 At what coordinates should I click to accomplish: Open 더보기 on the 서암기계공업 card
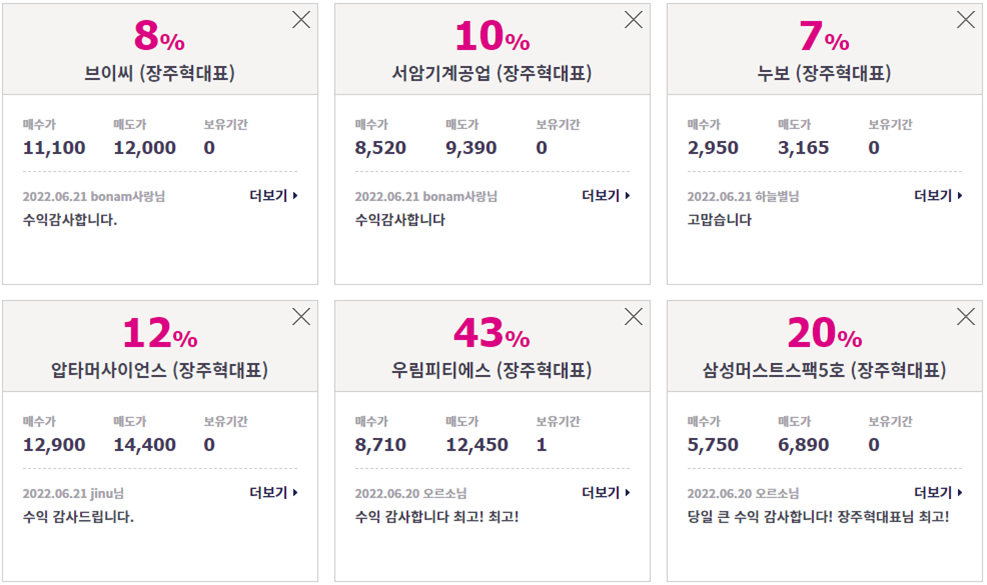pyautogui.click(x=606, y=196)
